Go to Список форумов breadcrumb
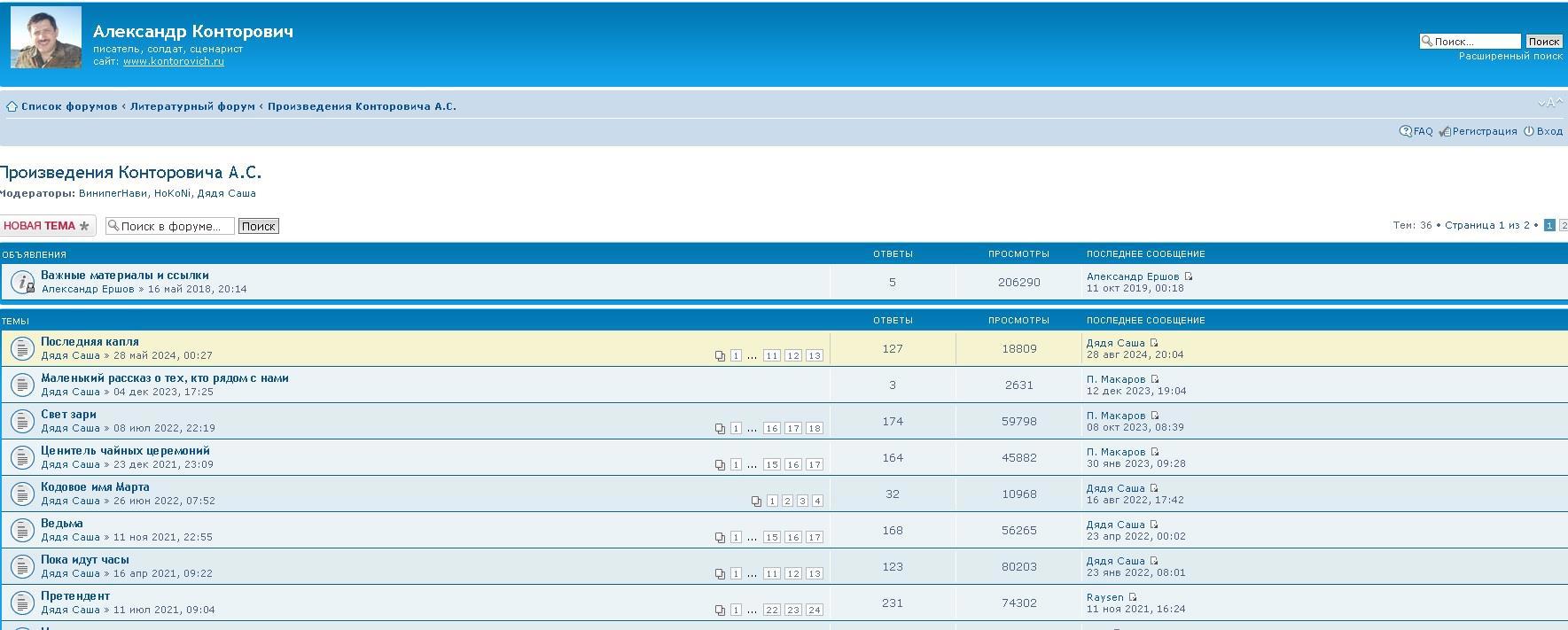This screenshot has height=630, width=1568. tap(69, 106)
